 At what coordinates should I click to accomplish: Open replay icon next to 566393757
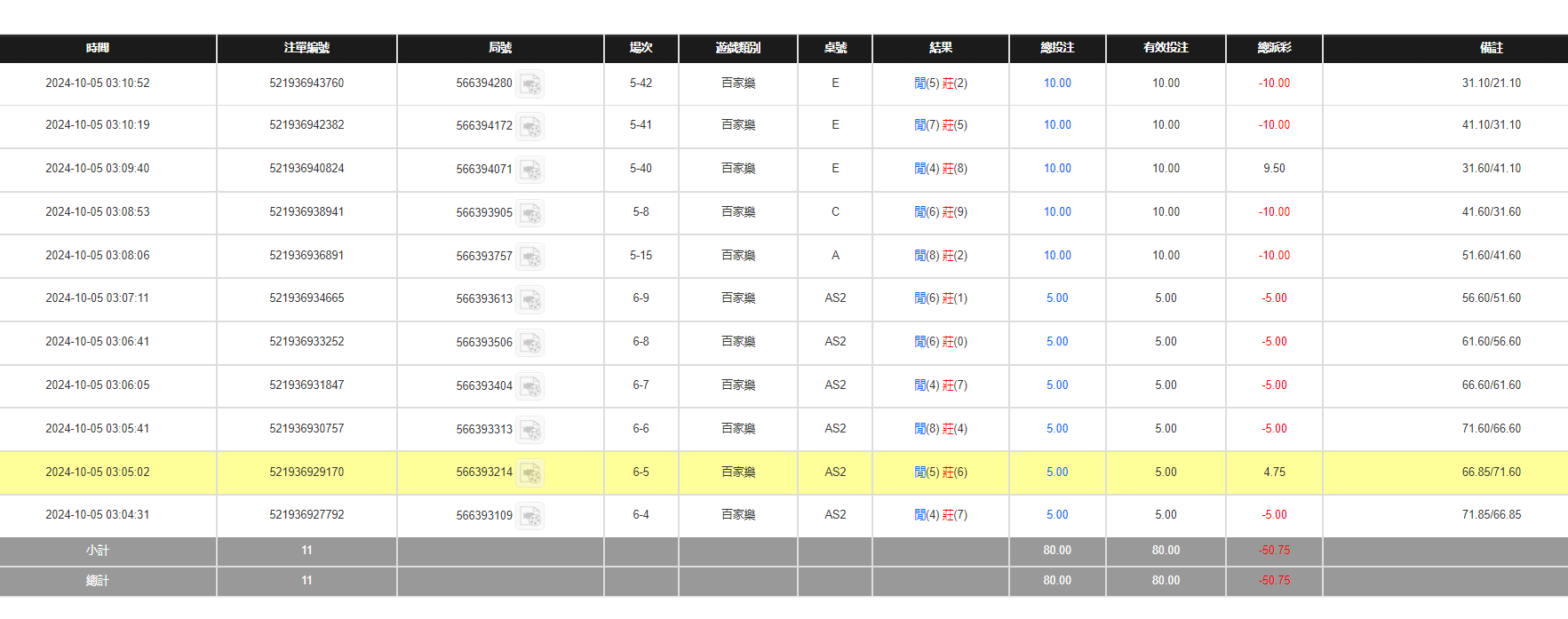tap(530, 257)
